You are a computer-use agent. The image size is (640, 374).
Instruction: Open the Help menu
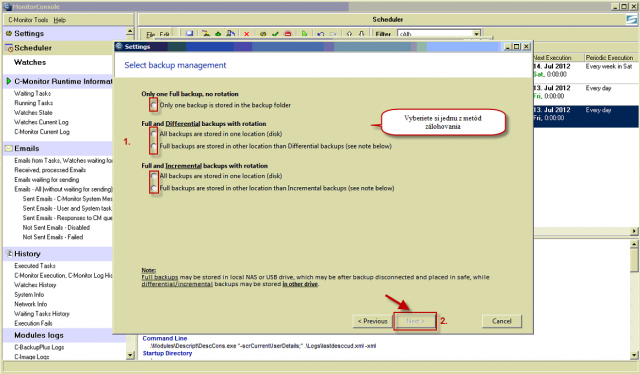[x=60, y=20]
